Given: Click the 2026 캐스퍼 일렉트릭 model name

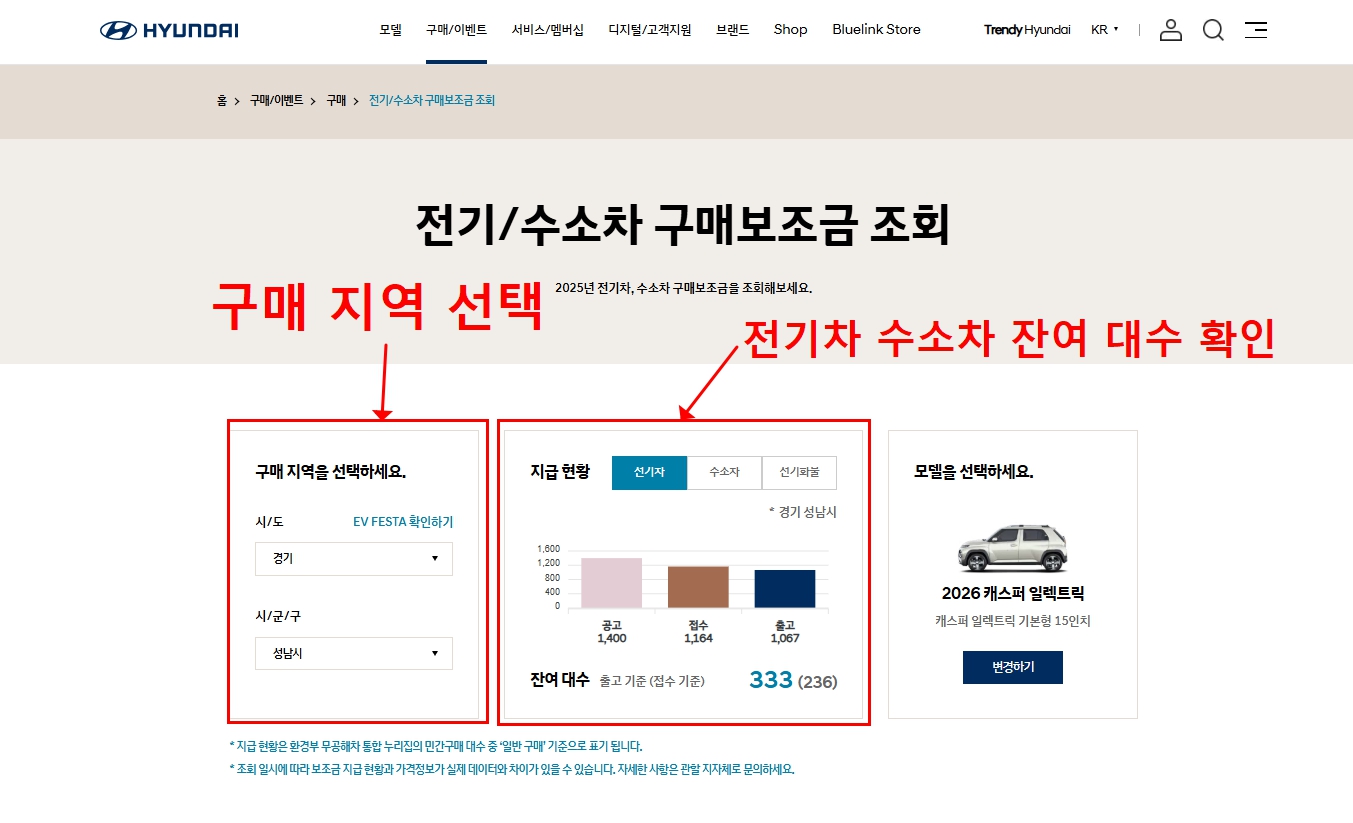Looking at the screenshot, I should point(1013,594).
